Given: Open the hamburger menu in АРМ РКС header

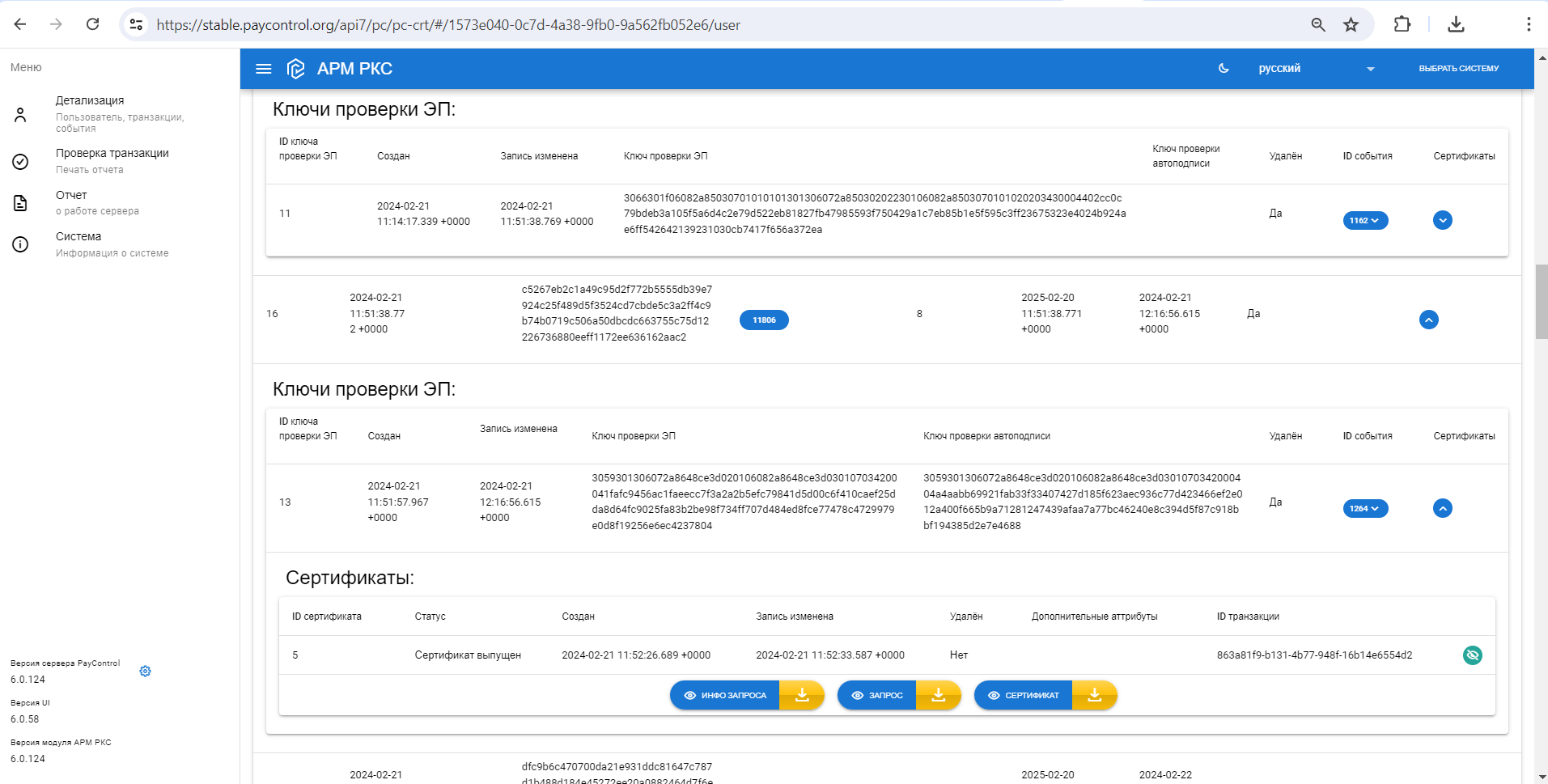Looking at the screenshot, I should (264, 69).
